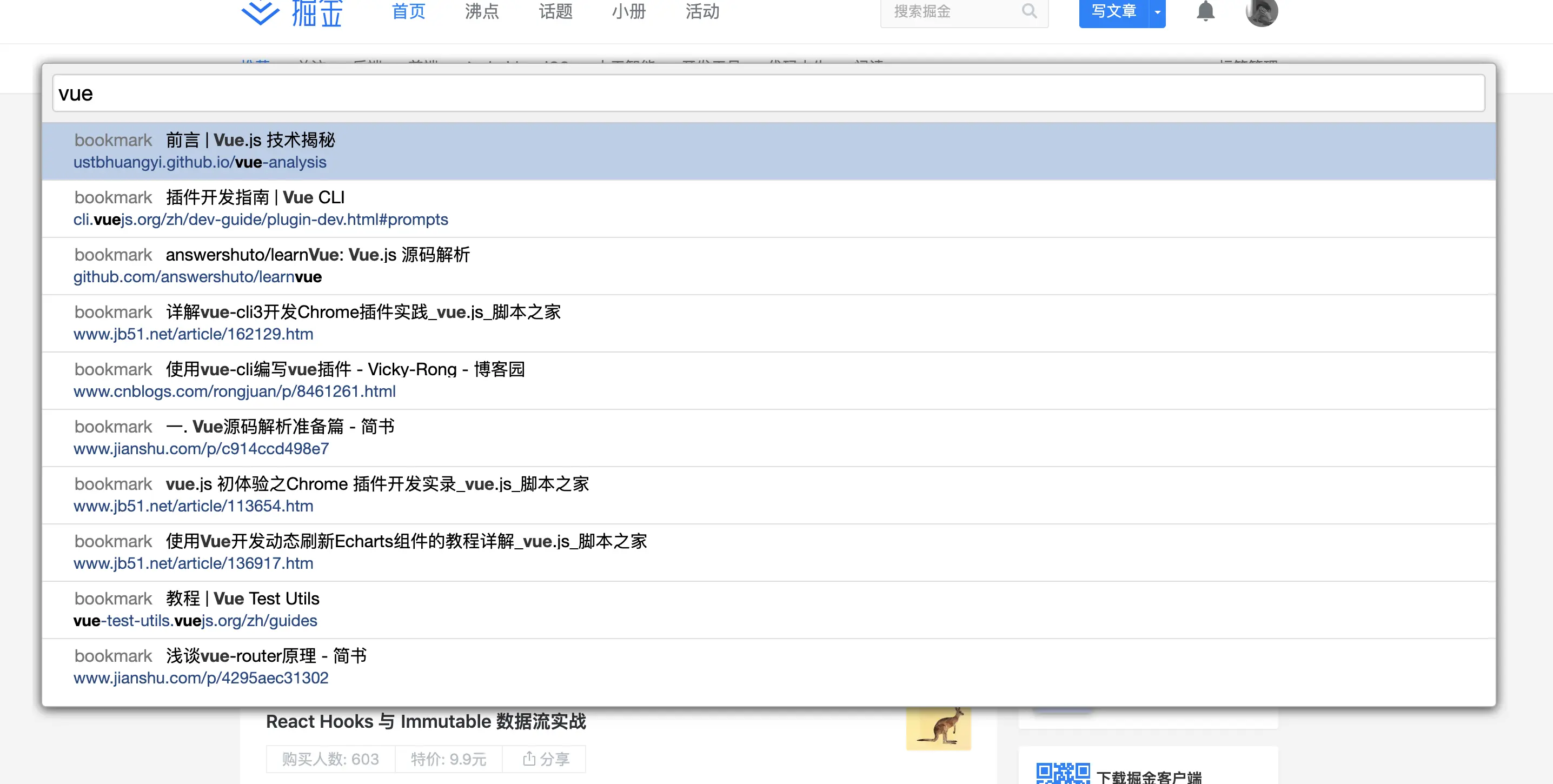Image resolution: width=1553 pixels, height=784 pixels.
Task: Open the 话题 navigation tab
Action: (x=555, y=11)
